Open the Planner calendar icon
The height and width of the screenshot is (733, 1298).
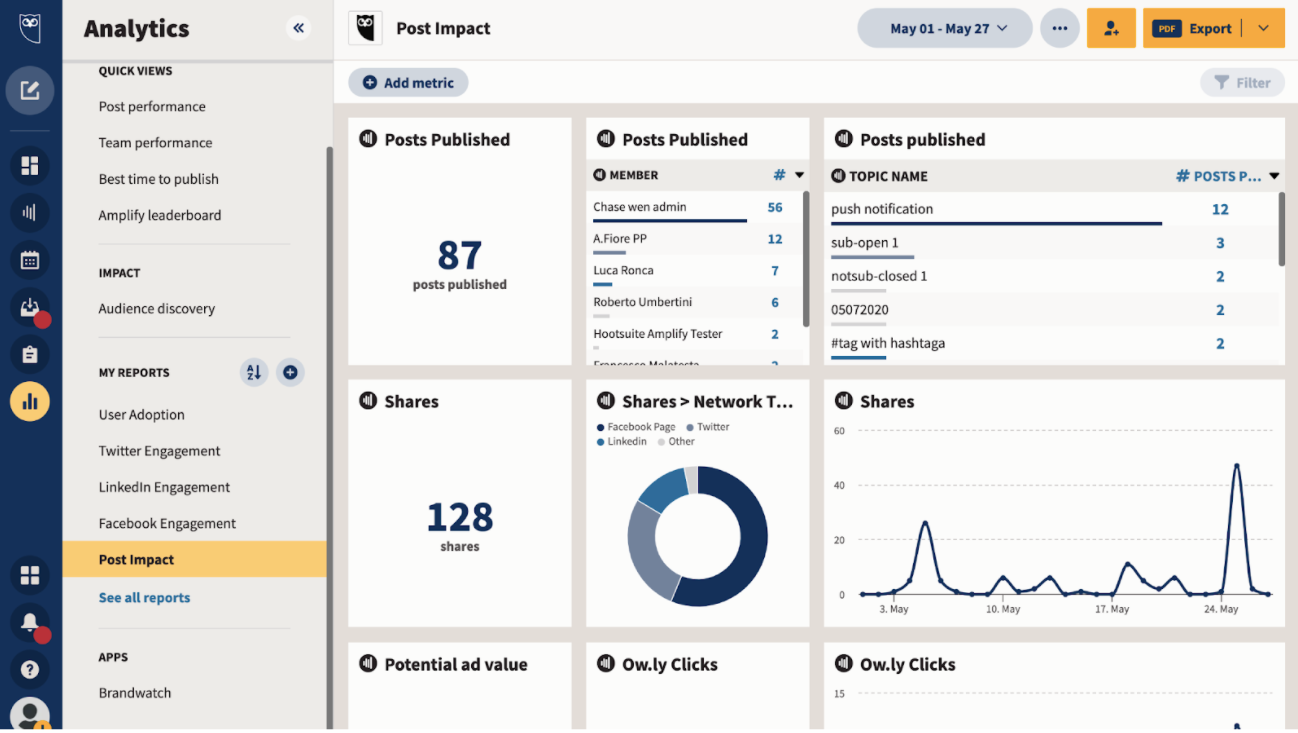click(30, 261)
